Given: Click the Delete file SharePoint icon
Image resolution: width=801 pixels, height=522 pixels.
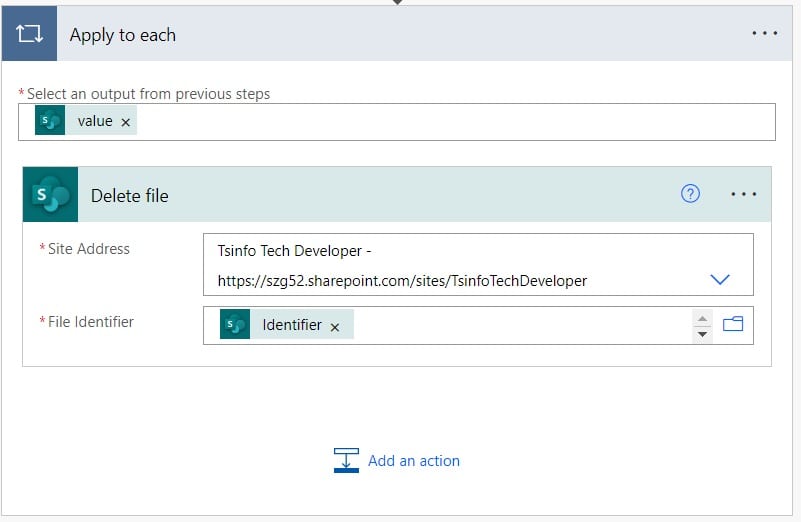Looking at the screenshot, I should 51,195.
